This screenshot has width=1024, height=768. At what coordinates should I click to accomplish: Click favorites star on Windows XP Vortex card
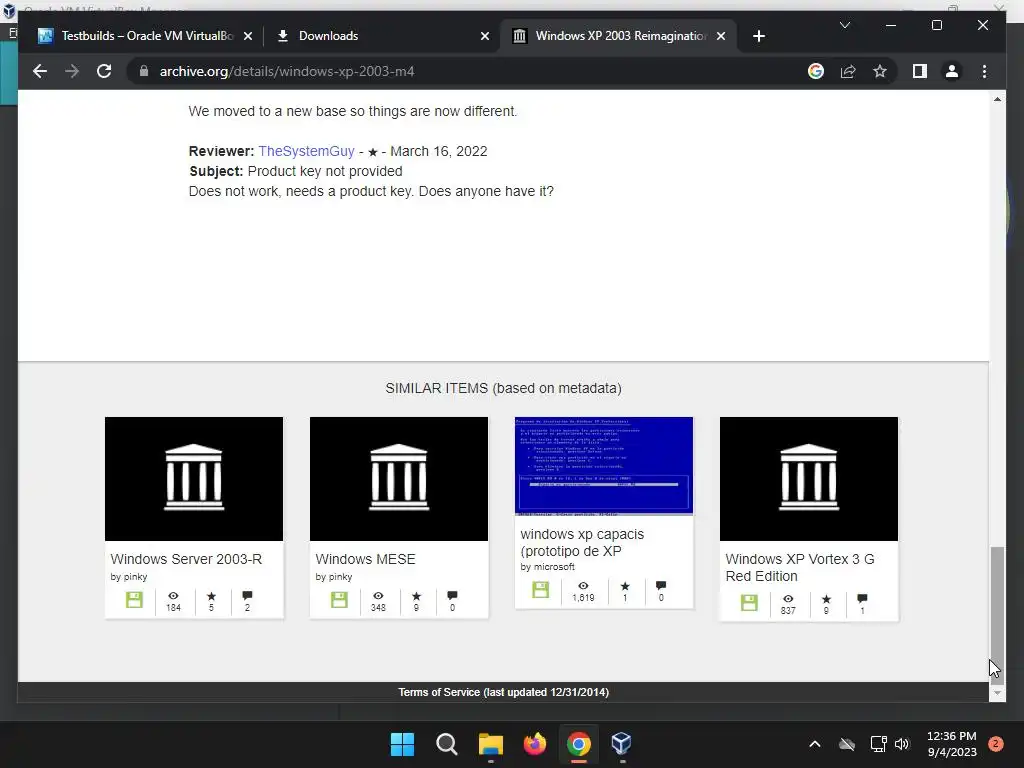point(826,599)
